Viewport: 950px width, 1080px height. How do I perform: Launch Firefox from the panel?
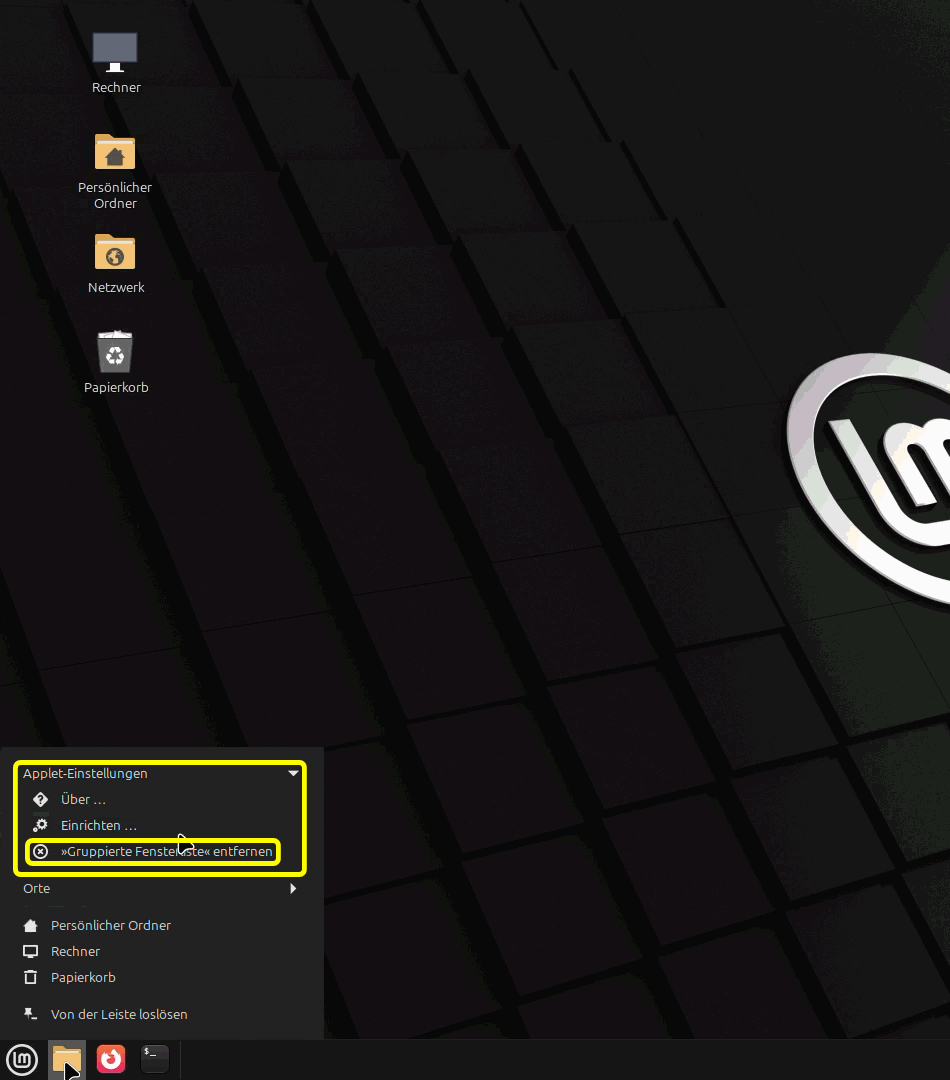(x=111, y=1058)
